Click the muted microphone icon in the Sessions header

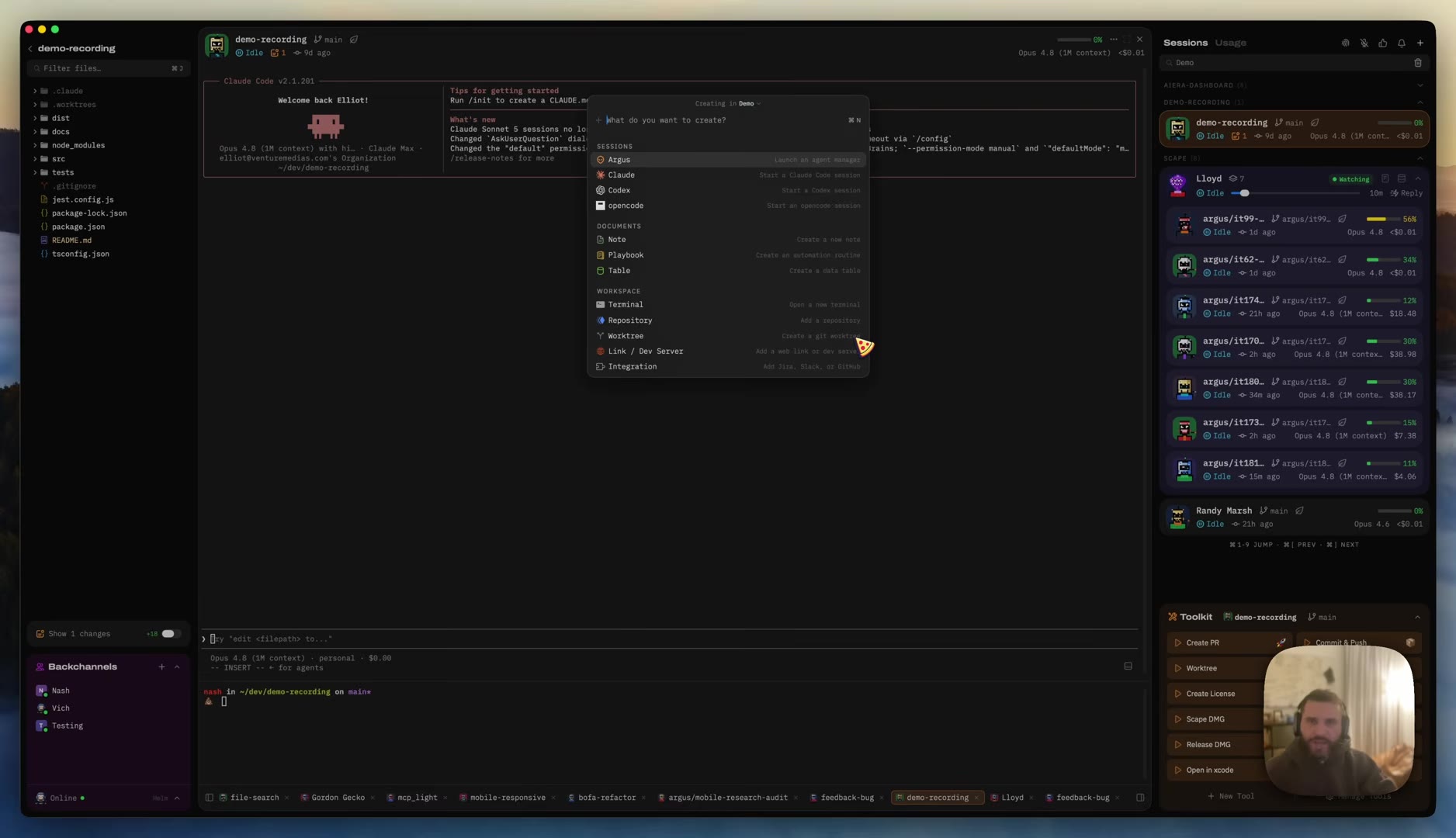[1364, 43]
